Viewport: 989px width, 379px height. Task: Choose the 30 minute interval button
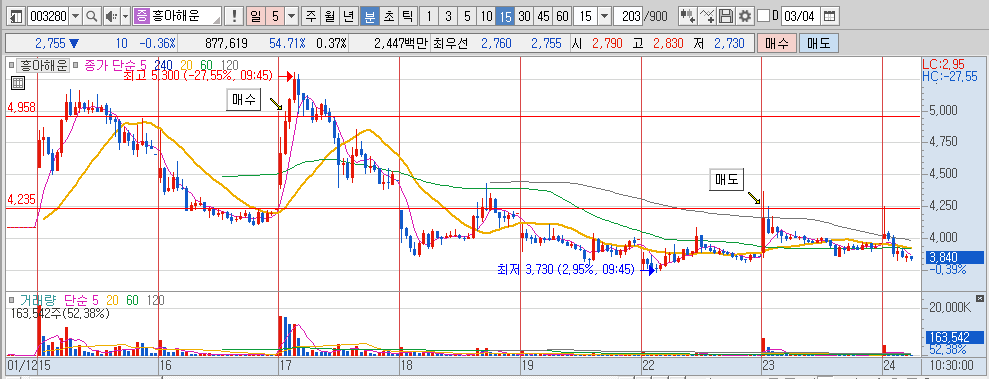524,16
